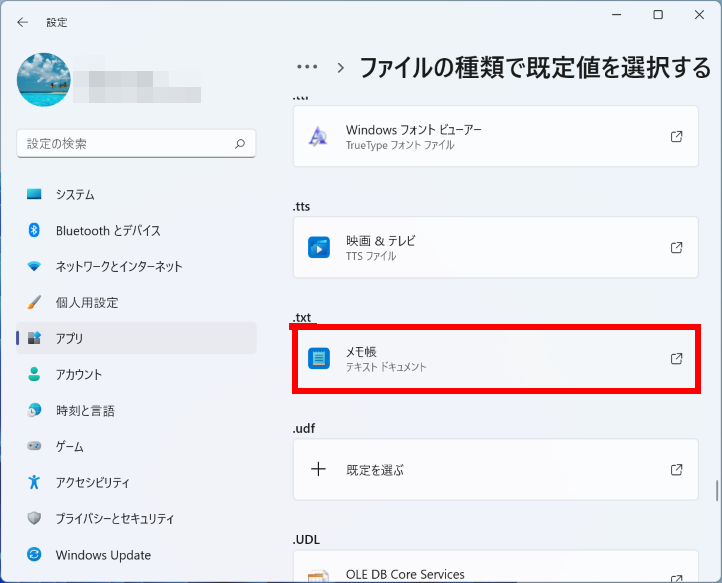This screenshot has height=583, width=722.
Task: Click the TrueType フォント ファイル description
Action: click(x=400, y=145)
